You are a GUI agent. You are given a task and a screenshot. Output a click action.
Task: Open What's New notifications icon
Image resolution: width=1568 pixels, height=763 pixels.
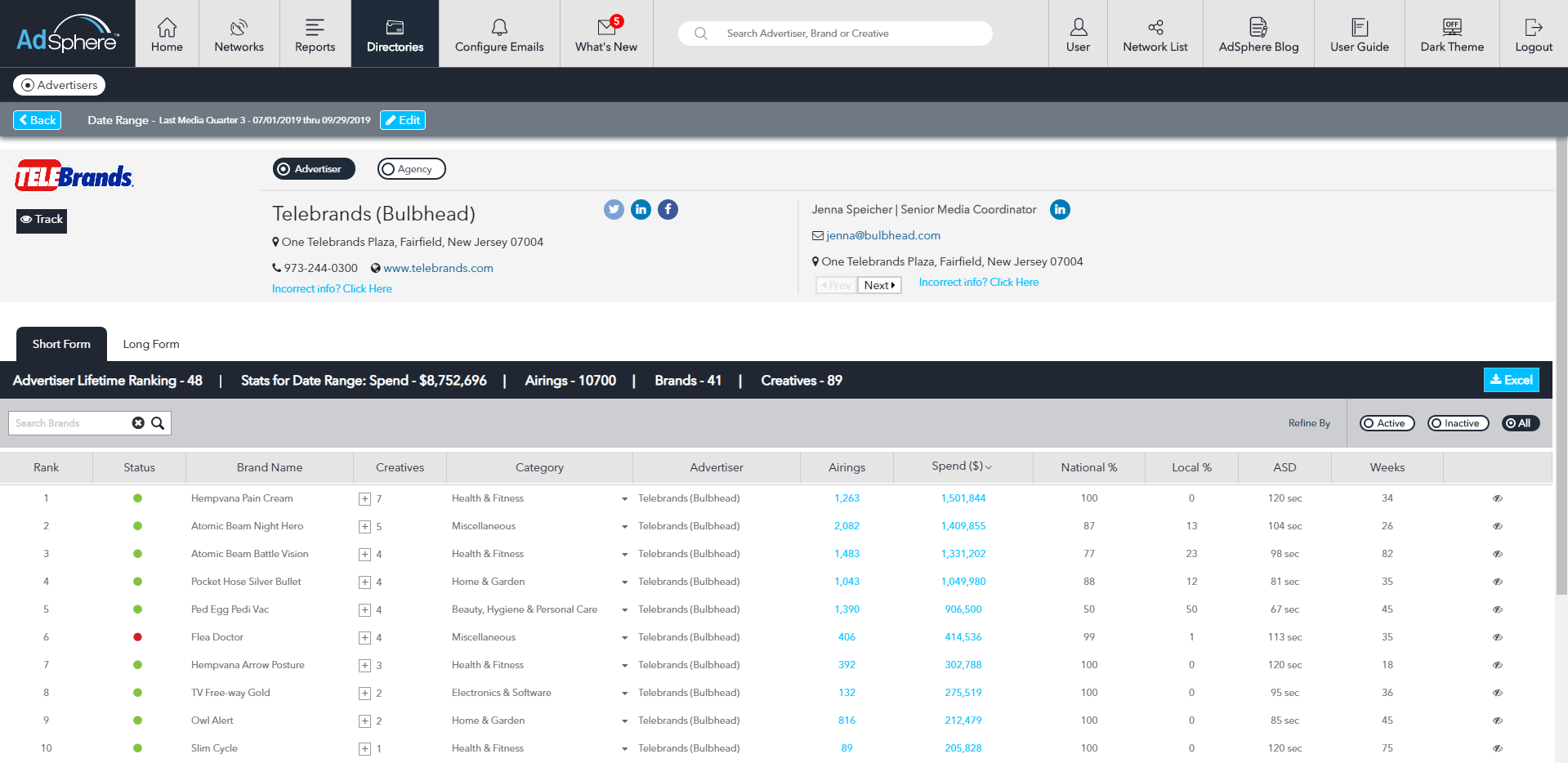pos(606,27)
